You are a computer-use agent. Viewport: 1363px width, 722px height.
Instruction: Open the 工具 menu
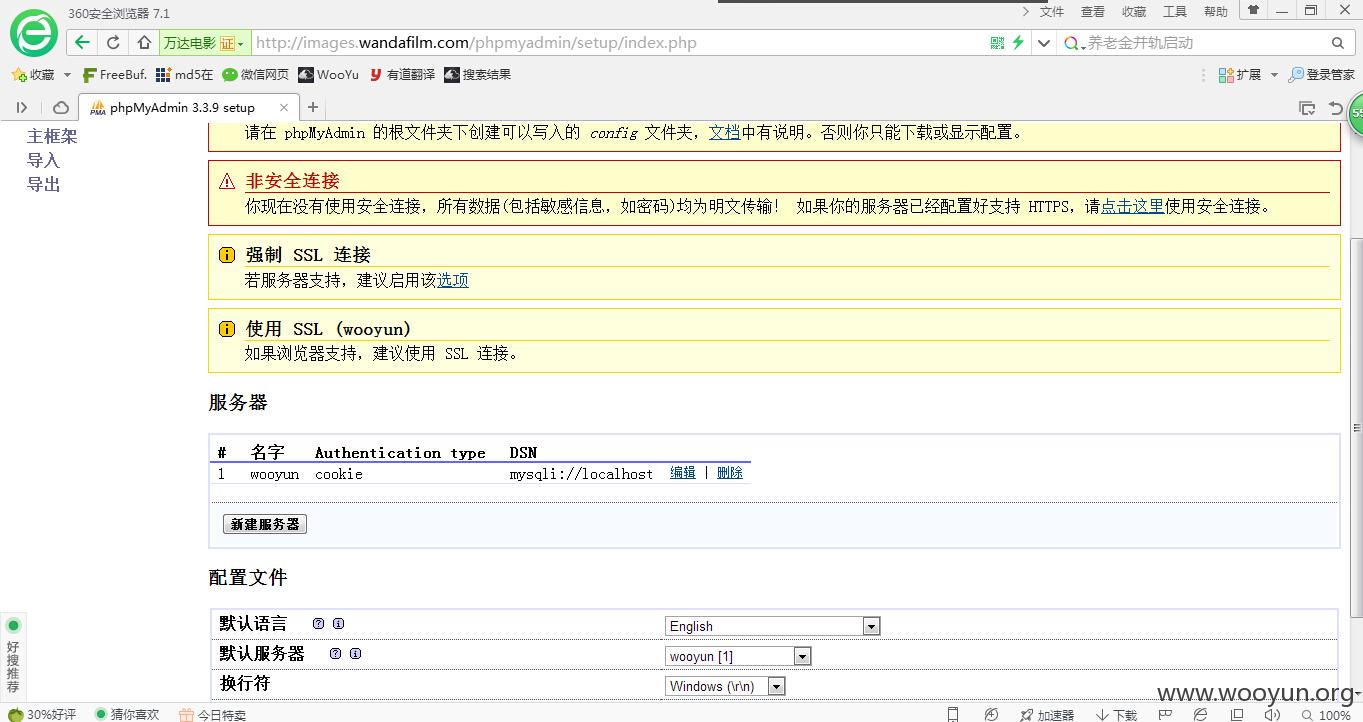pyautogui.click(x=1175, y=12)
